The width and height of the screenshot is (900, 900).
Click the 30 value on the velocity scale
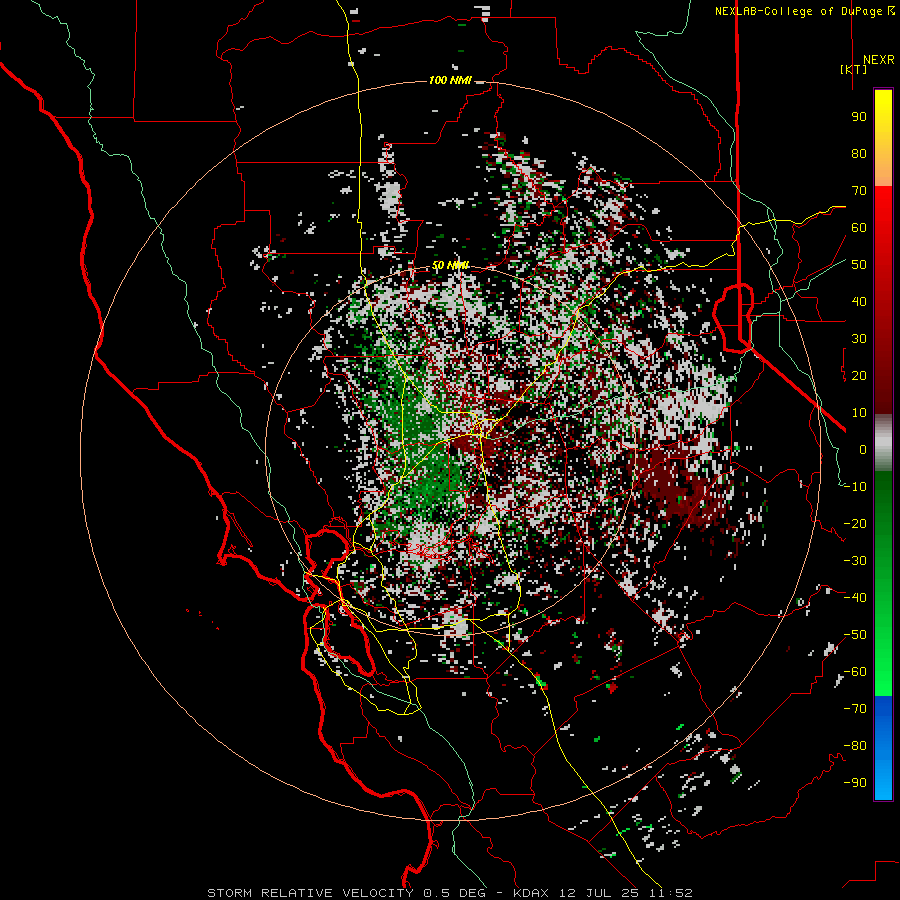click(x=859, y=339)
